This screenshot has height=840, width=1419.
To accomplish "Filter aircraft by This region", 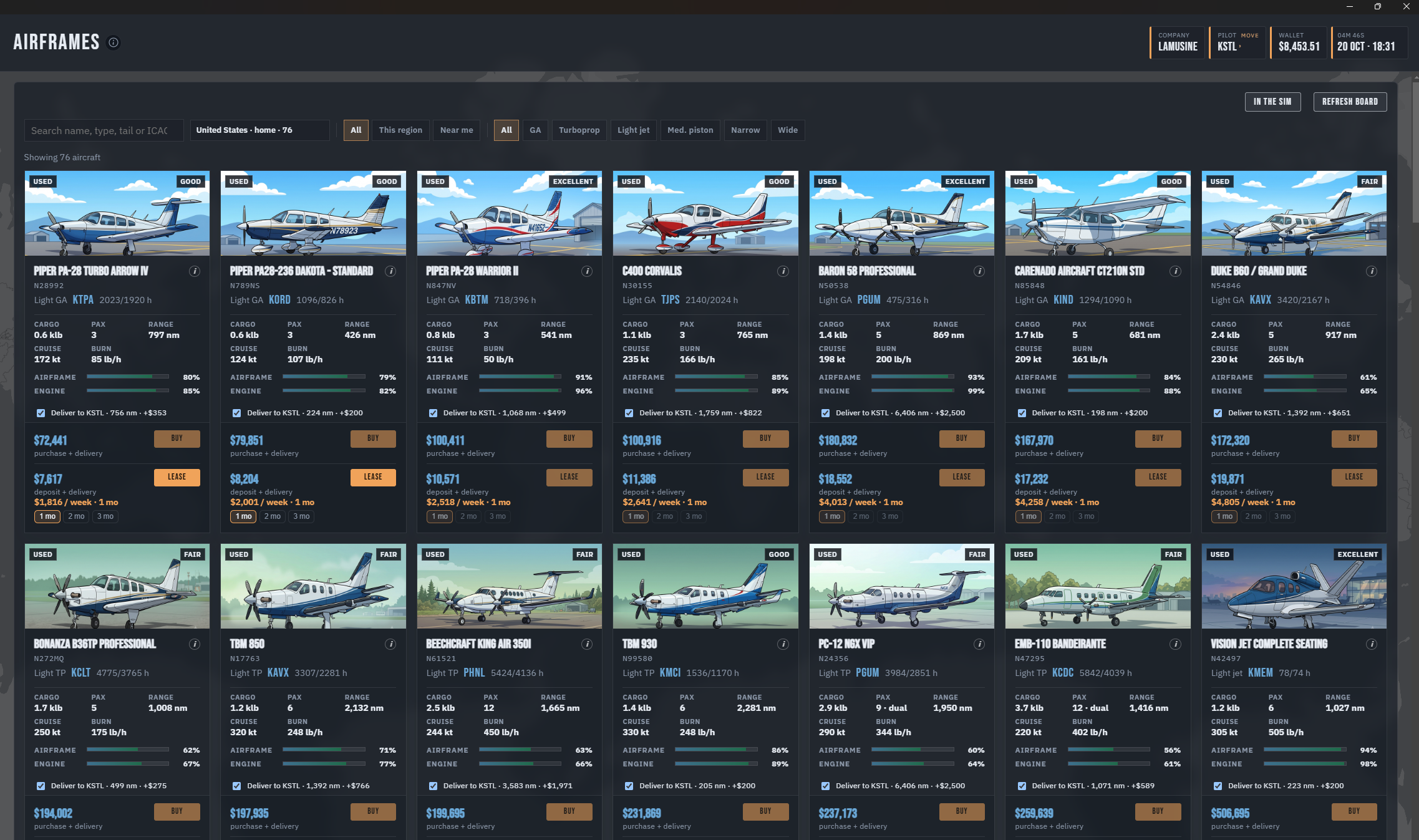I will [x=400, y=130].
